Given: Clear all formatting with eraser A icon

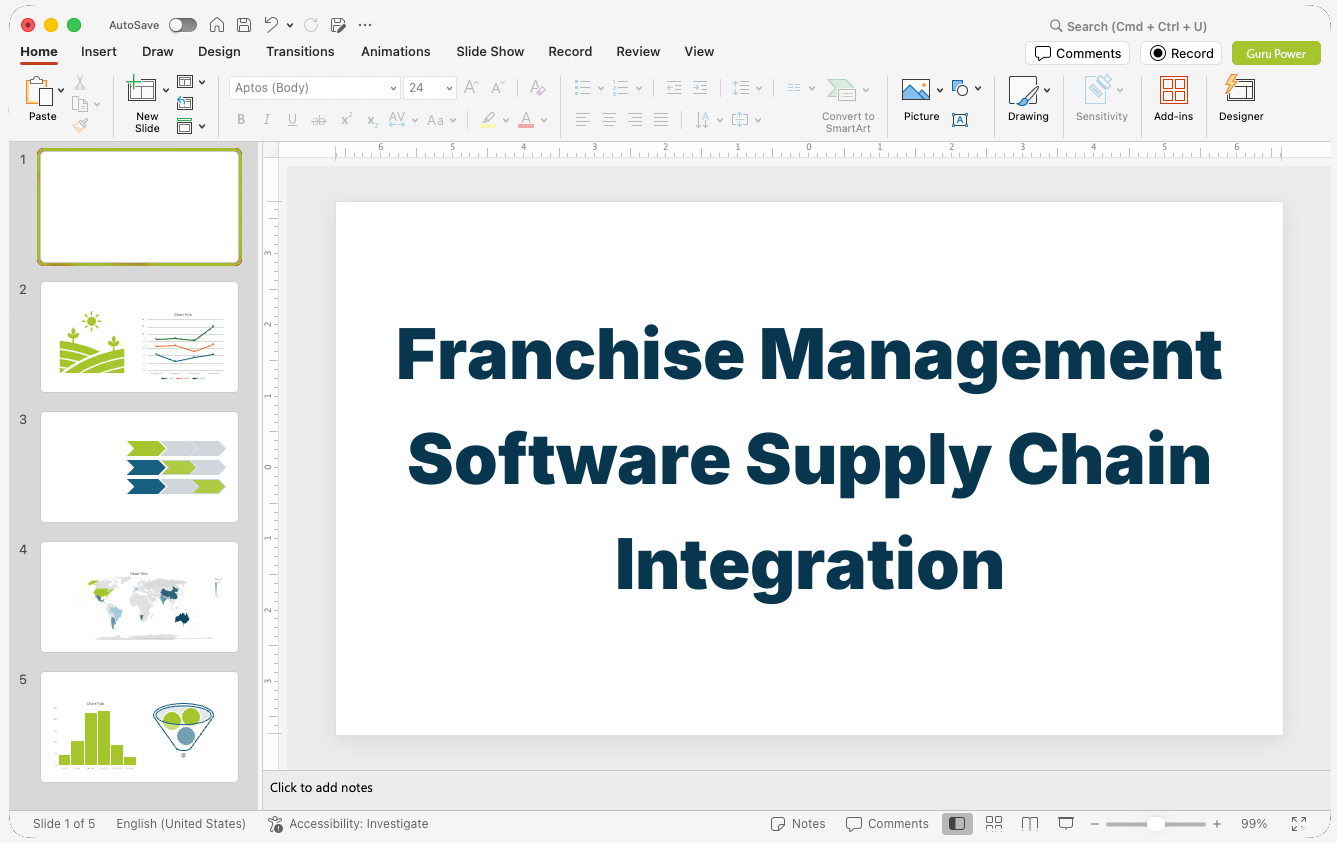Looking at the screenshot, I should click(x=538, y=88).
